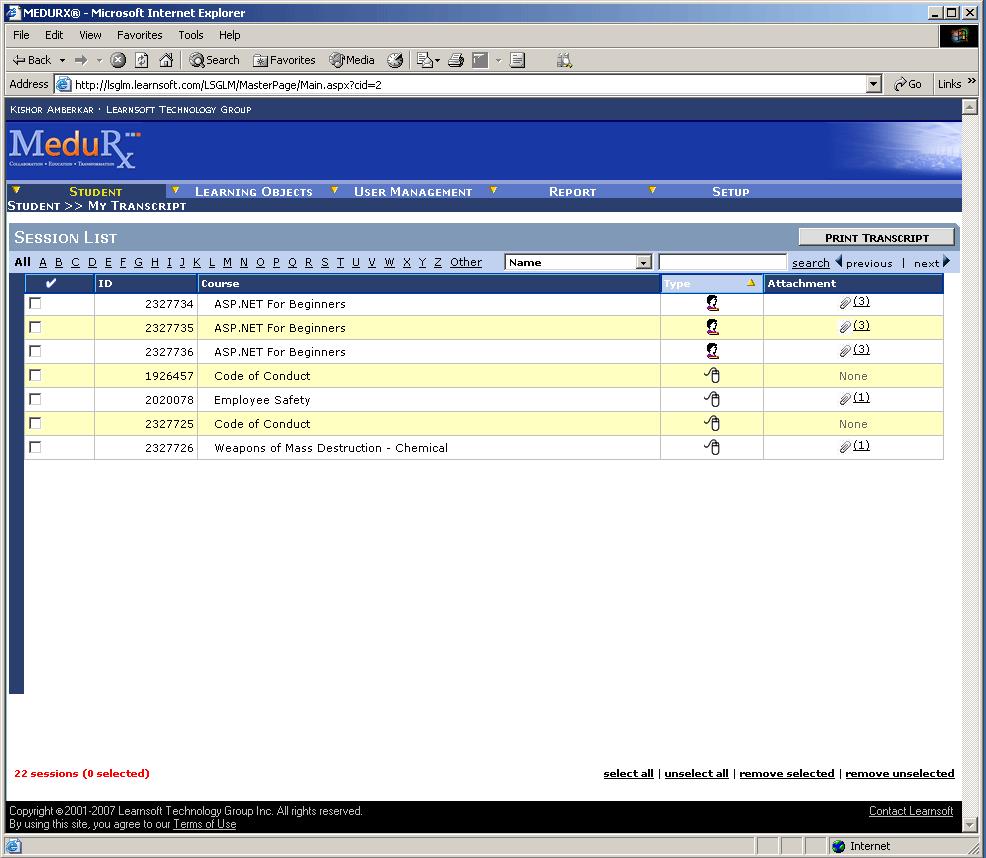Click Print icon in browser toolbar
This screenshot has width=986, height=858.
point(456,60)
